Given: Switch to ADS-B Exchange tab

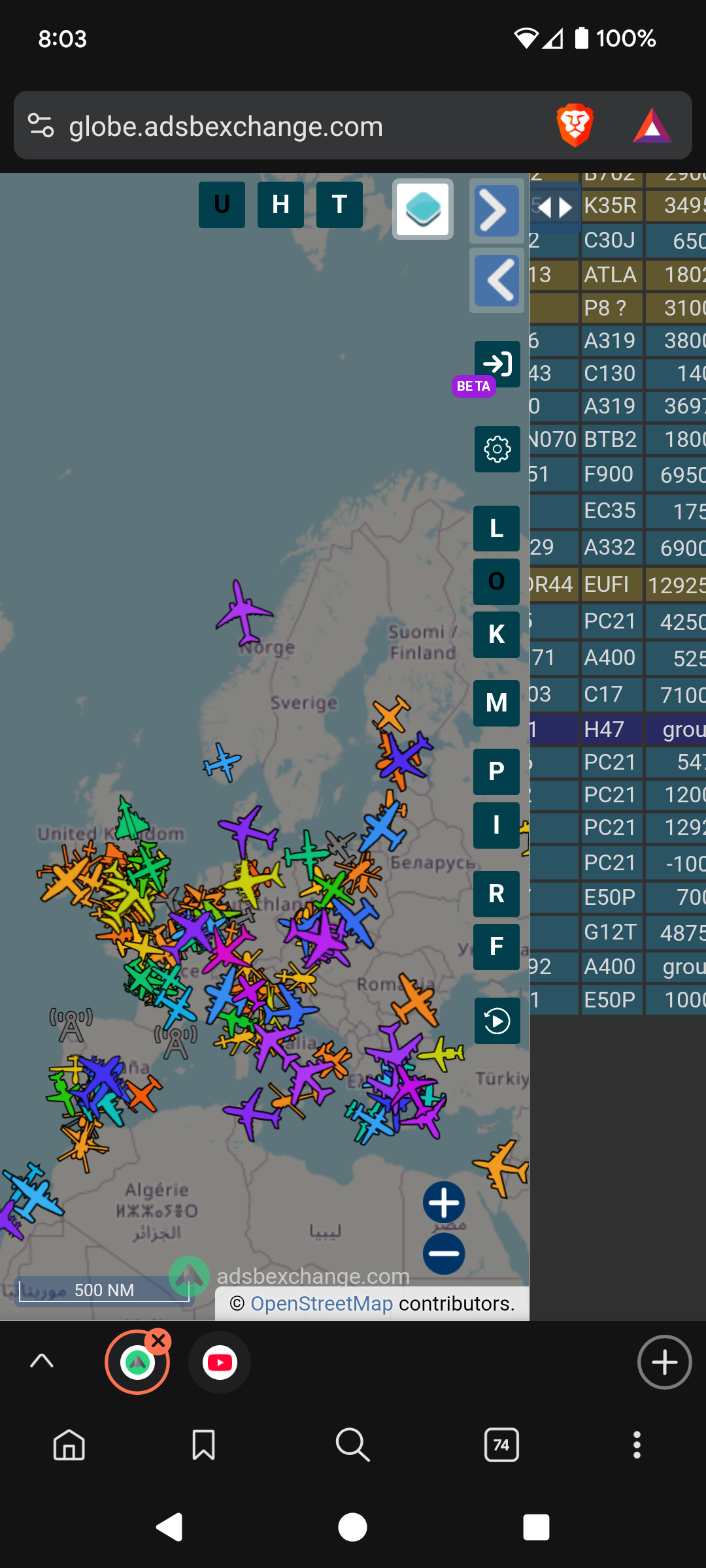Looking at the screenshot, I should (137, 1362).
